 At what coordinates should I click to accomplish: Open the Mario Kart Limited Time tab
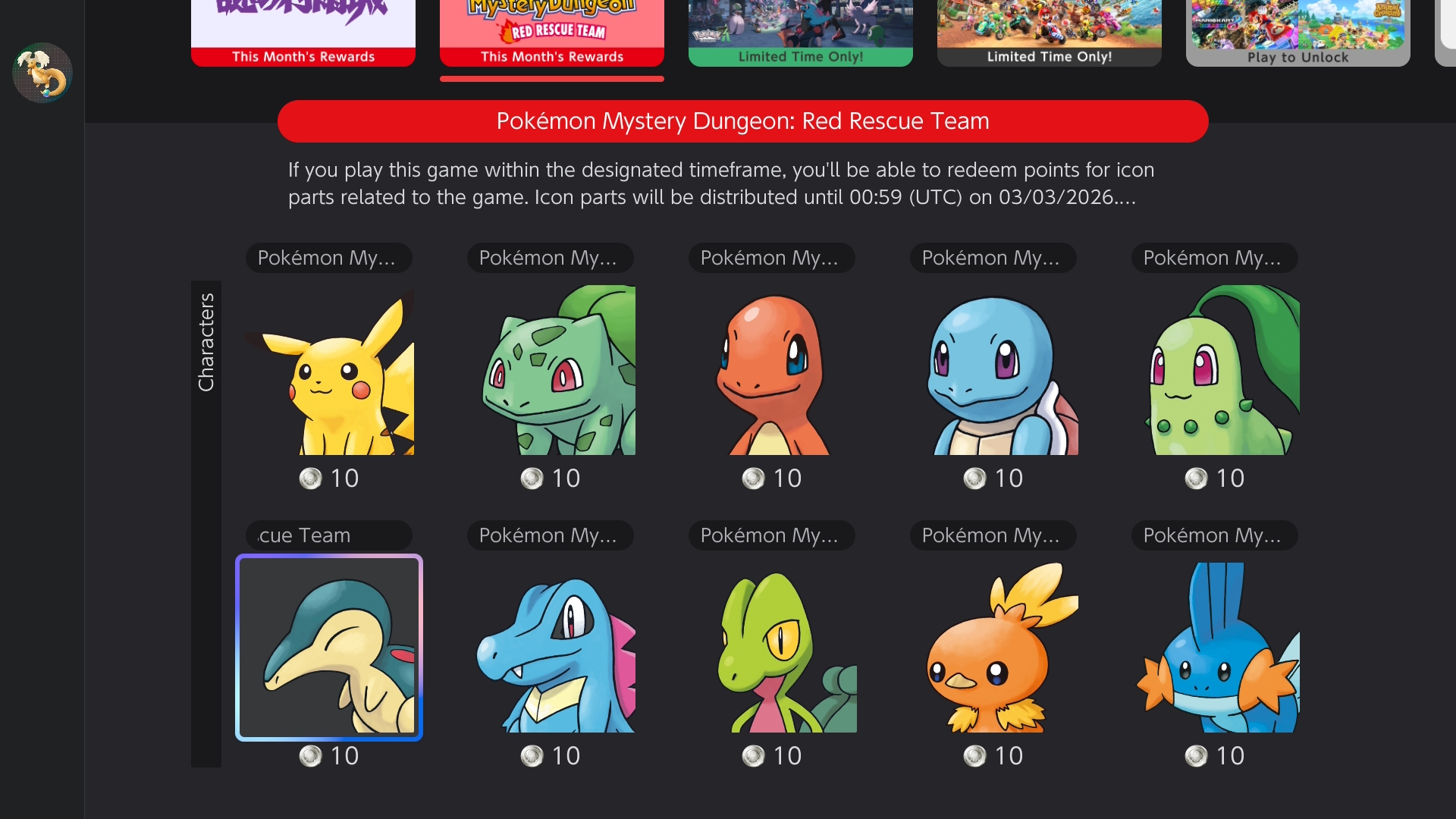pos(1050,33)
